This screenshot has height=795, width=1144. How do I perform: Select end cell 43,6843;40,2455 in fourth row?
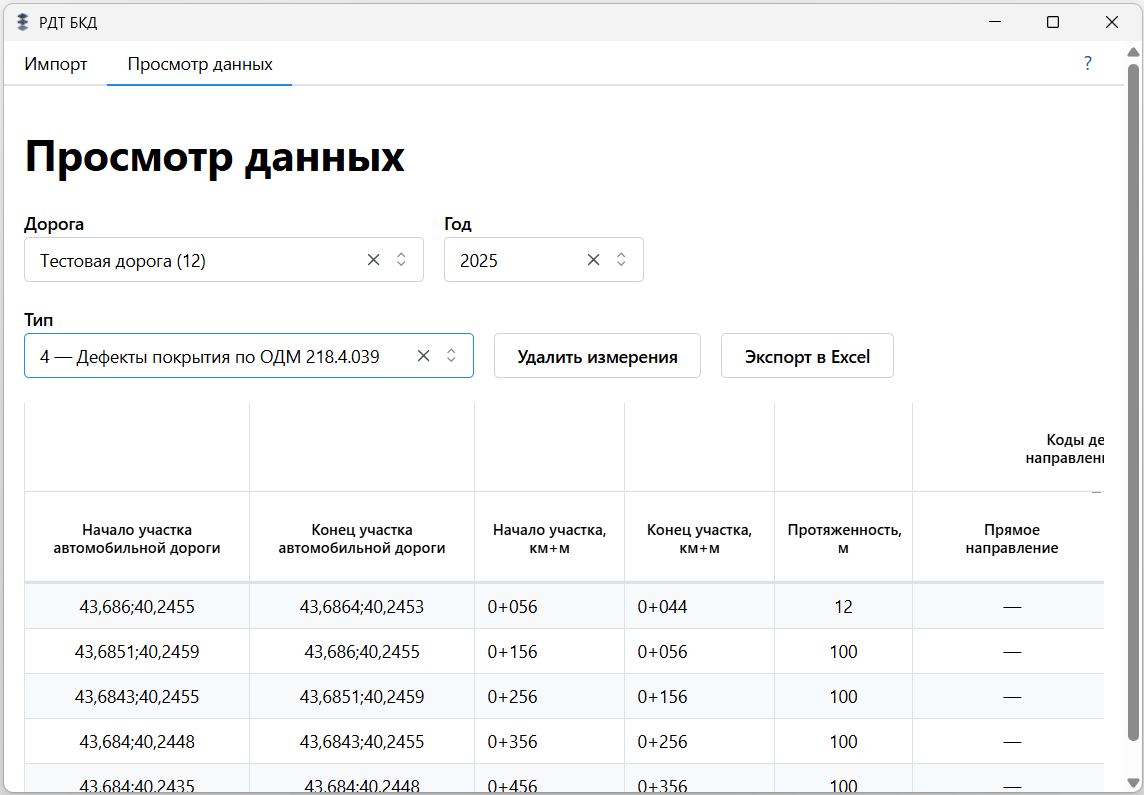tap(362, 742)
